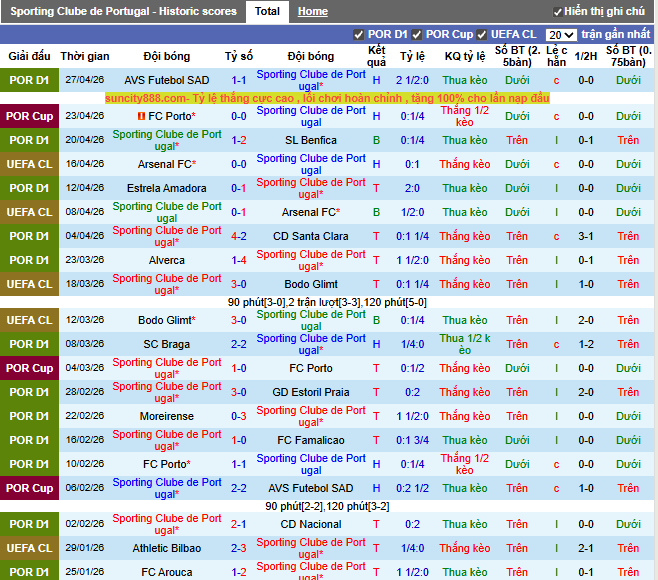Switch to the Home tab
Viewport: 658px width, 580px height.
[312, 12]
